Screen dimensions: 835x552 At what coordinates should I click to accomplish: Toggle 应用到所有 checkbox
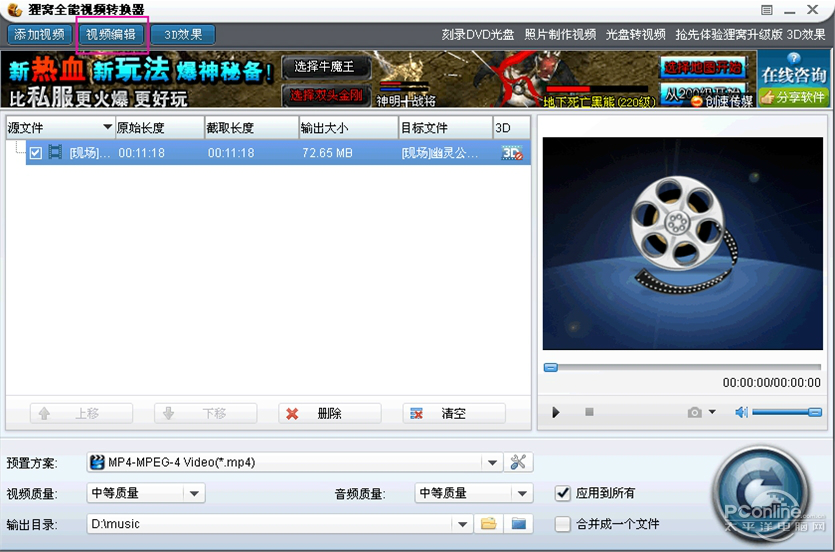(562, 493)
